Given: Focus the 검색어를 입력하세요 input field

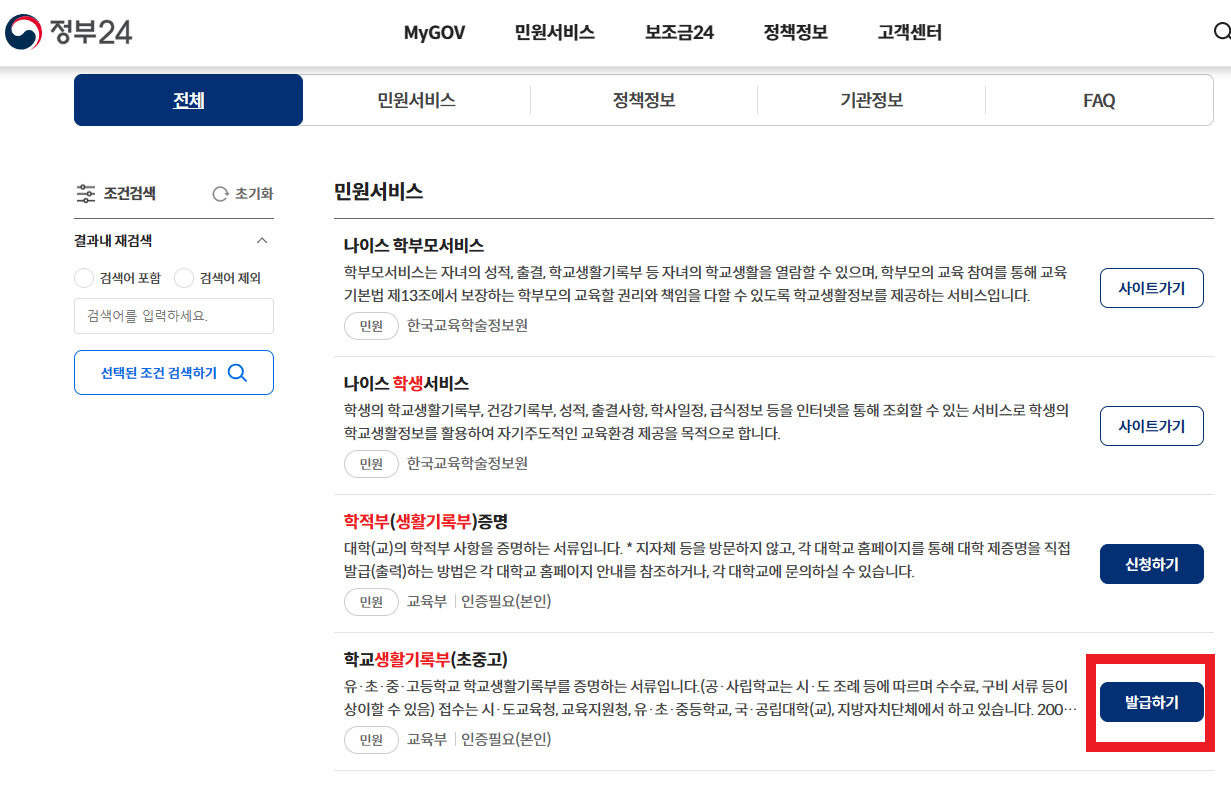Looking at the screenshot, I should 174,316.
